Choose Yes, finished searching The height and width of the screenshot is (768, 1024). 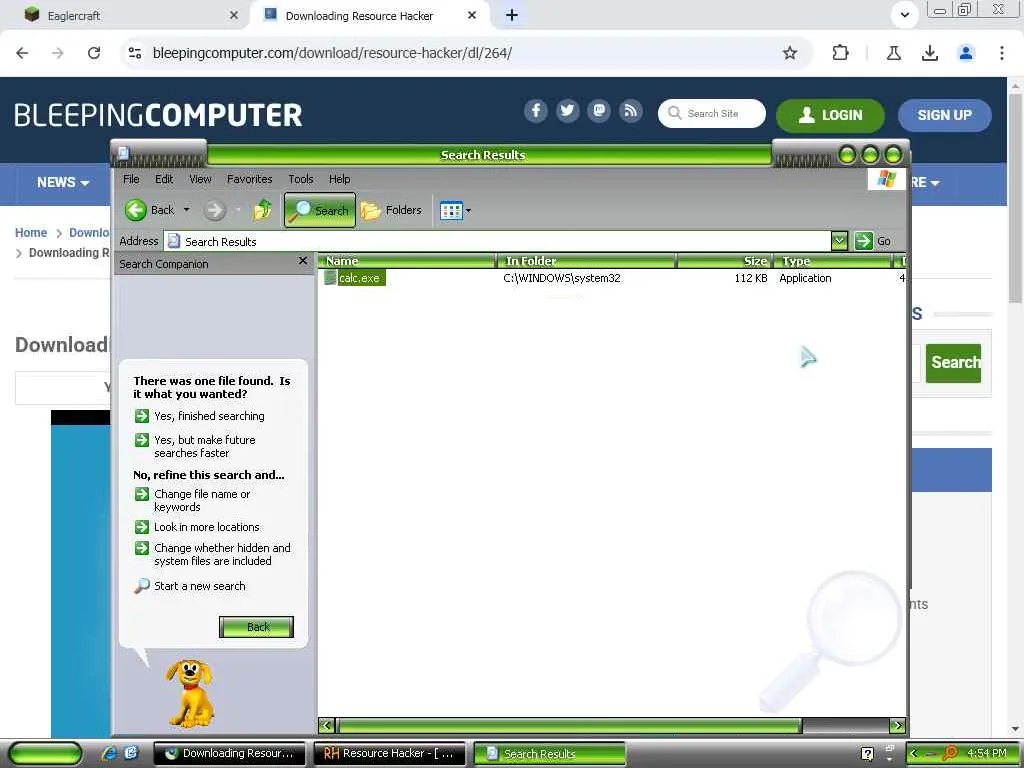coord(200,416)
